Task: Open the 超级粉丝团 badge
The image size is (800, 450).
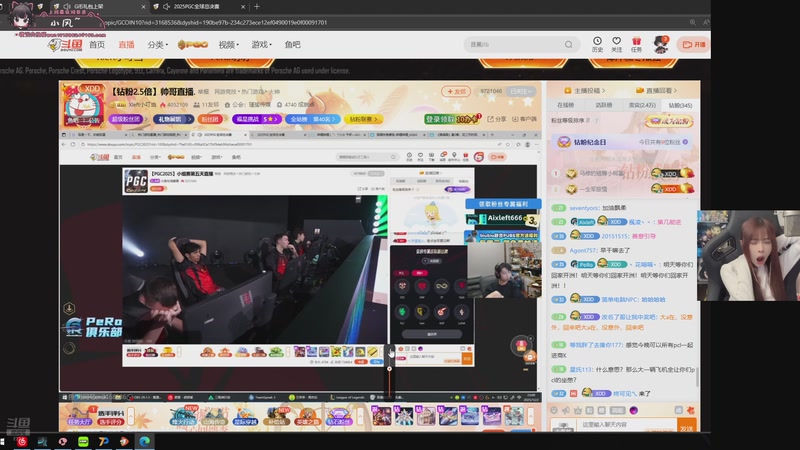Action: point(126,119)
